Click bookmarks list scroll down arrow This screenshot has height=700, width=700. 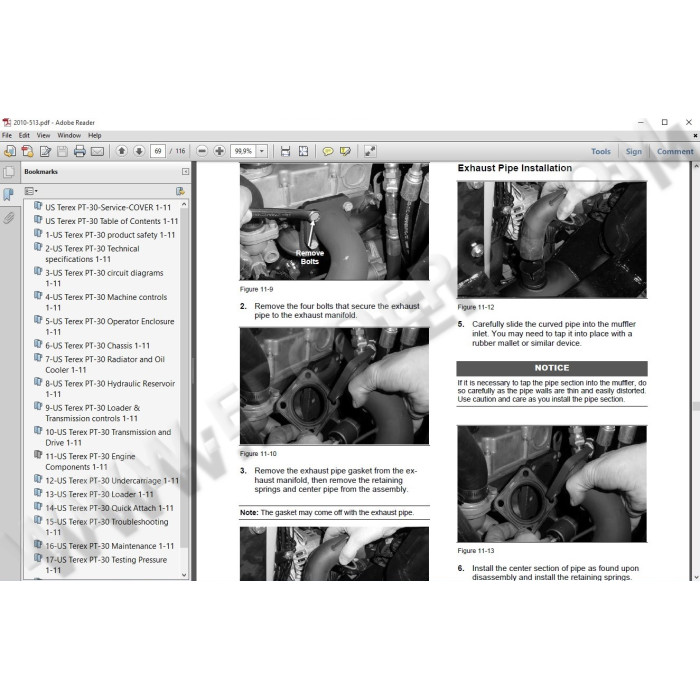tap(184, 575)
